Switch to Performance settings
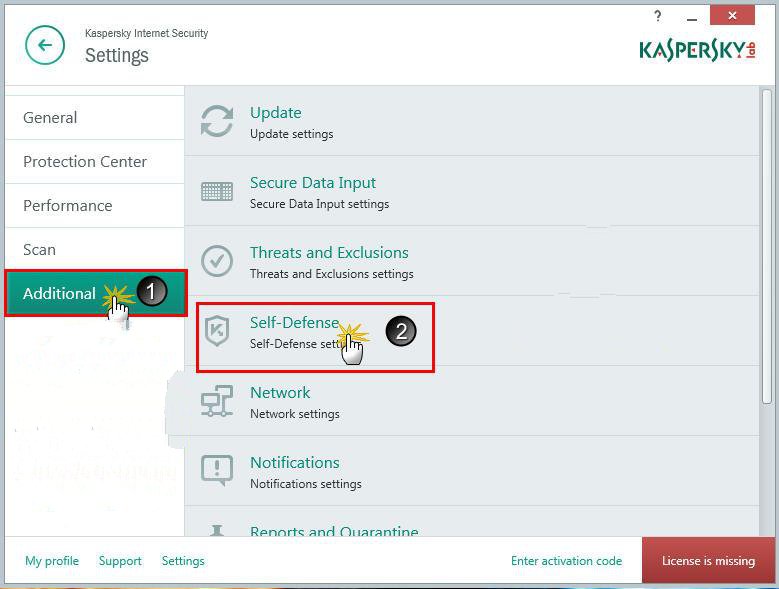779x589 pixels. 94,206
